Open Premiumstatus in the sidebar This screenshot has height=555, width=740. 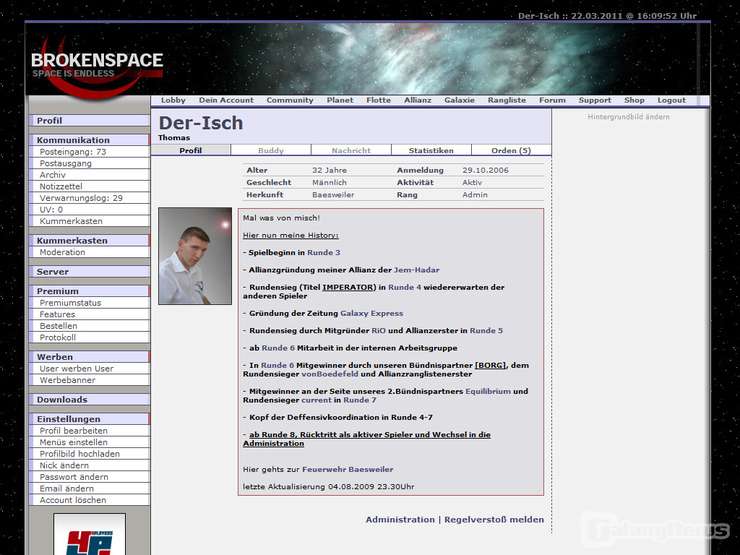click(89, 303)
